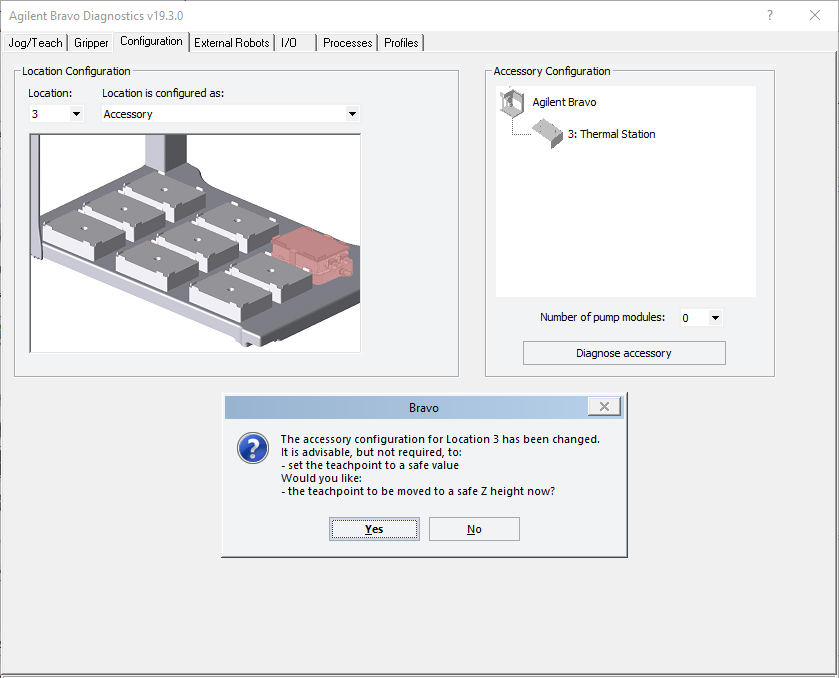Open the Jog/Teach tab
The width and height of the screenshot is (839, 678).
35,43
